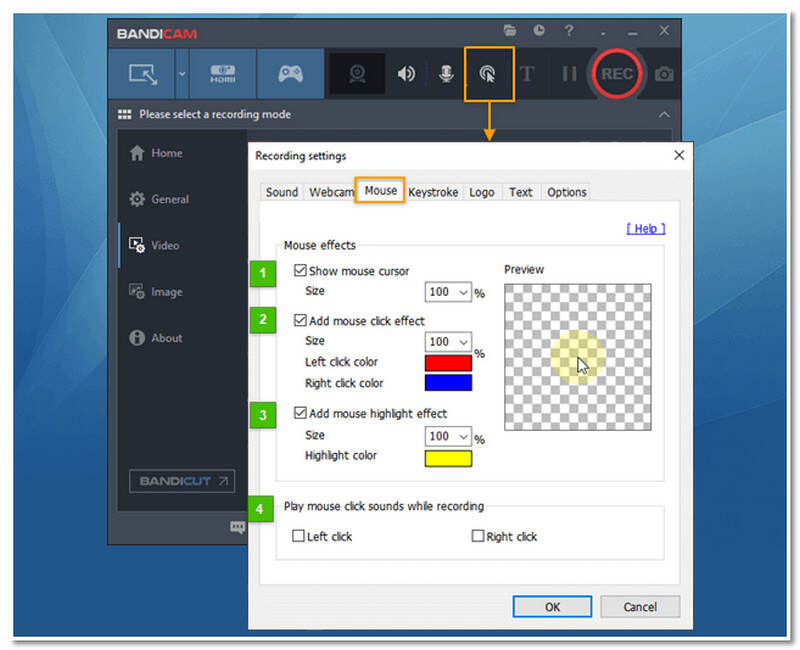Select screen recording mode icon

coord(142,74)
